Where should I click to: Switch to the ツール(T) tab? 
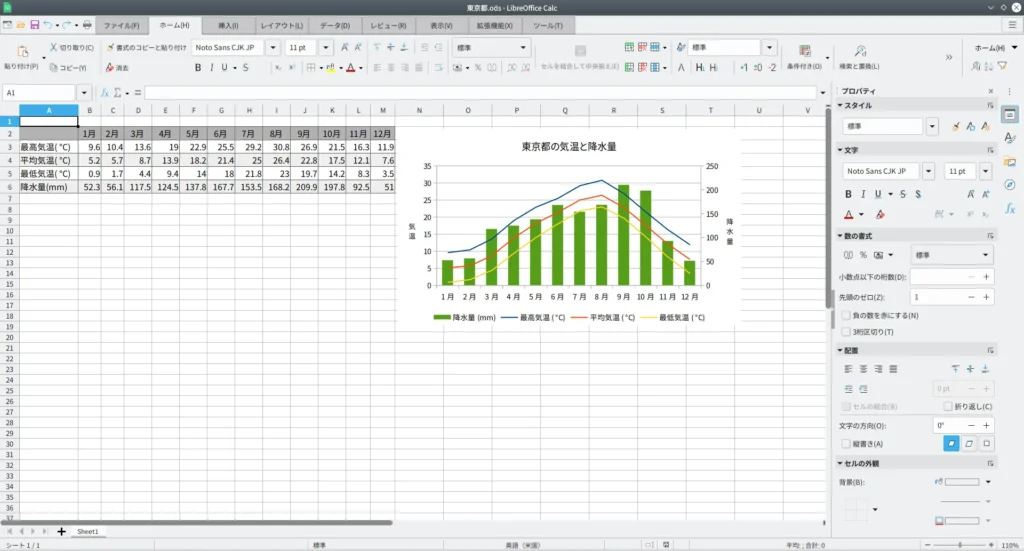547,25
